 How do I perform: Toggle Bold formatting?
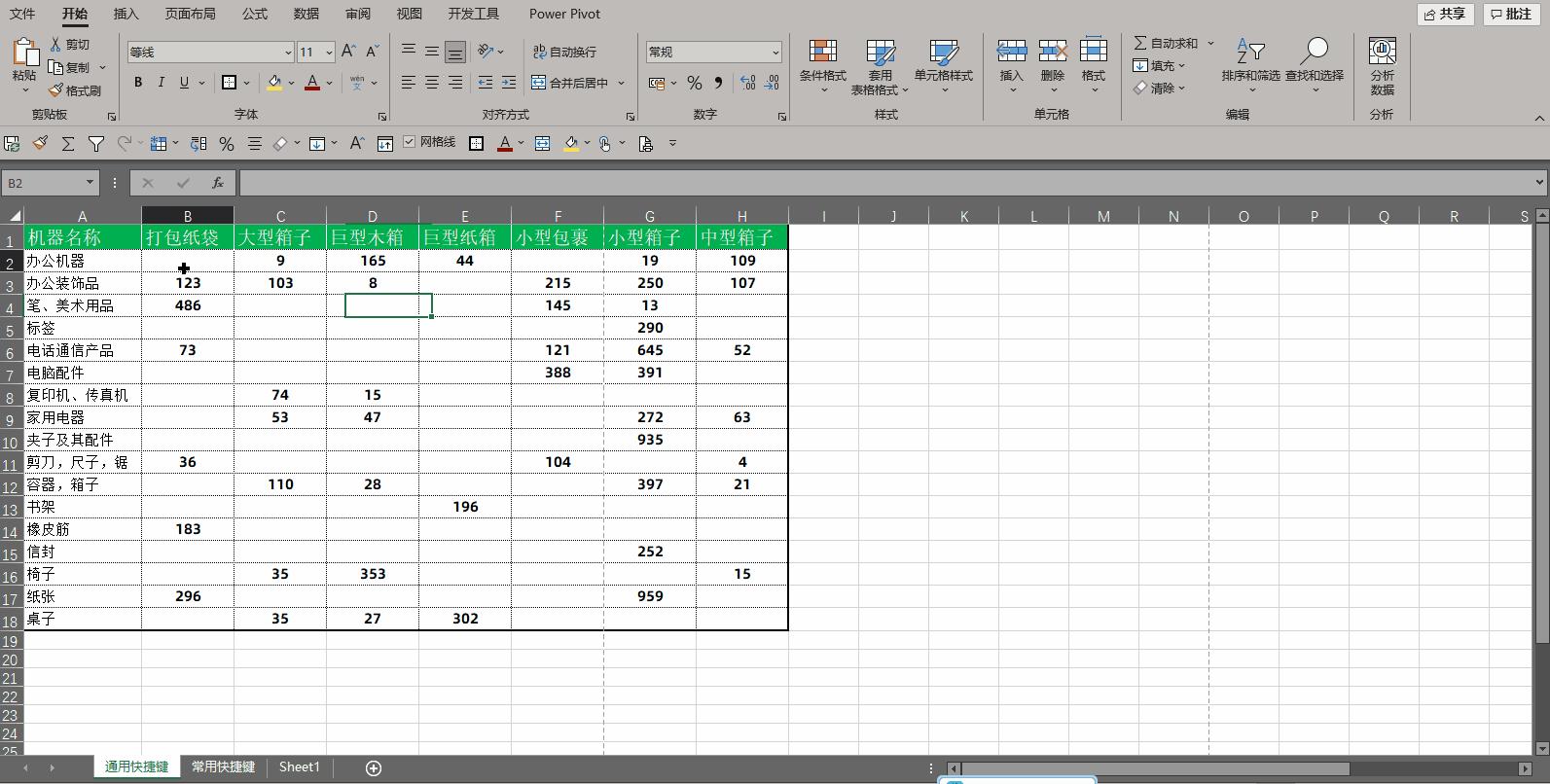(x=138, y=83)
